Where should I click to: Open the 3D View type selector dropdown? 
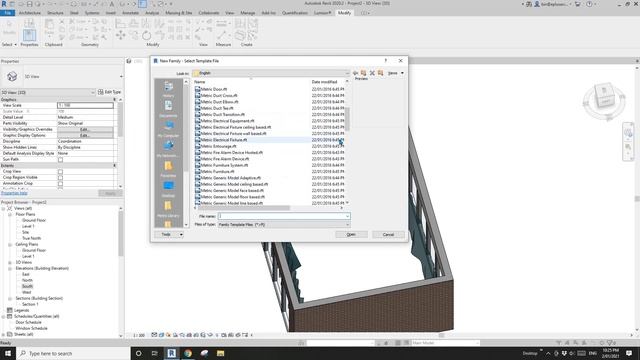62,76
